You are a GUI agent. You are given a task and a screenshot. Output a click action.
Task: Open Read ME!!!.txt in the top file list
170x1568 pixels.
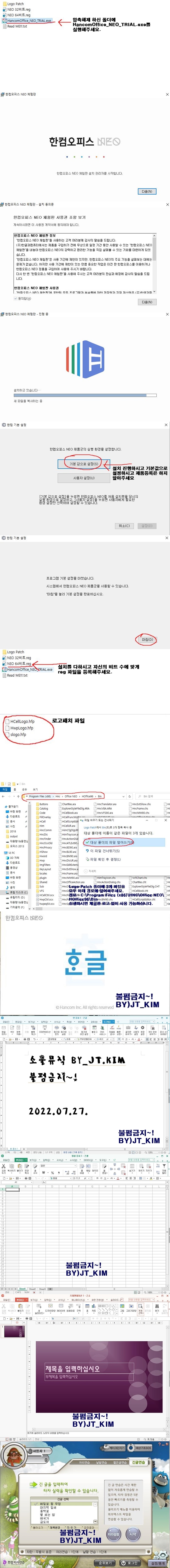pyautogui.click(x=17, y=26)
